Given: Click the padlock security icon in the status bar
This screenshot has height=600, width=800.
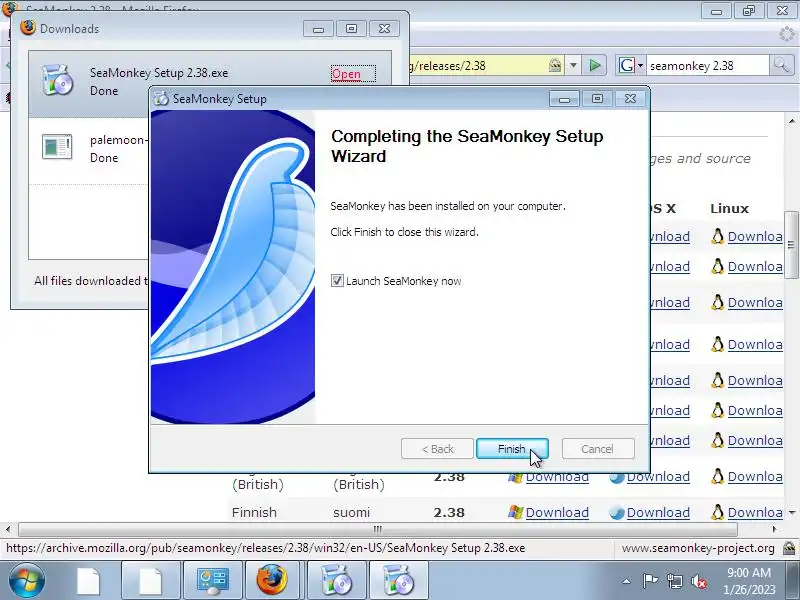Looking at the screenshot, I should click(x=789, y=548).
